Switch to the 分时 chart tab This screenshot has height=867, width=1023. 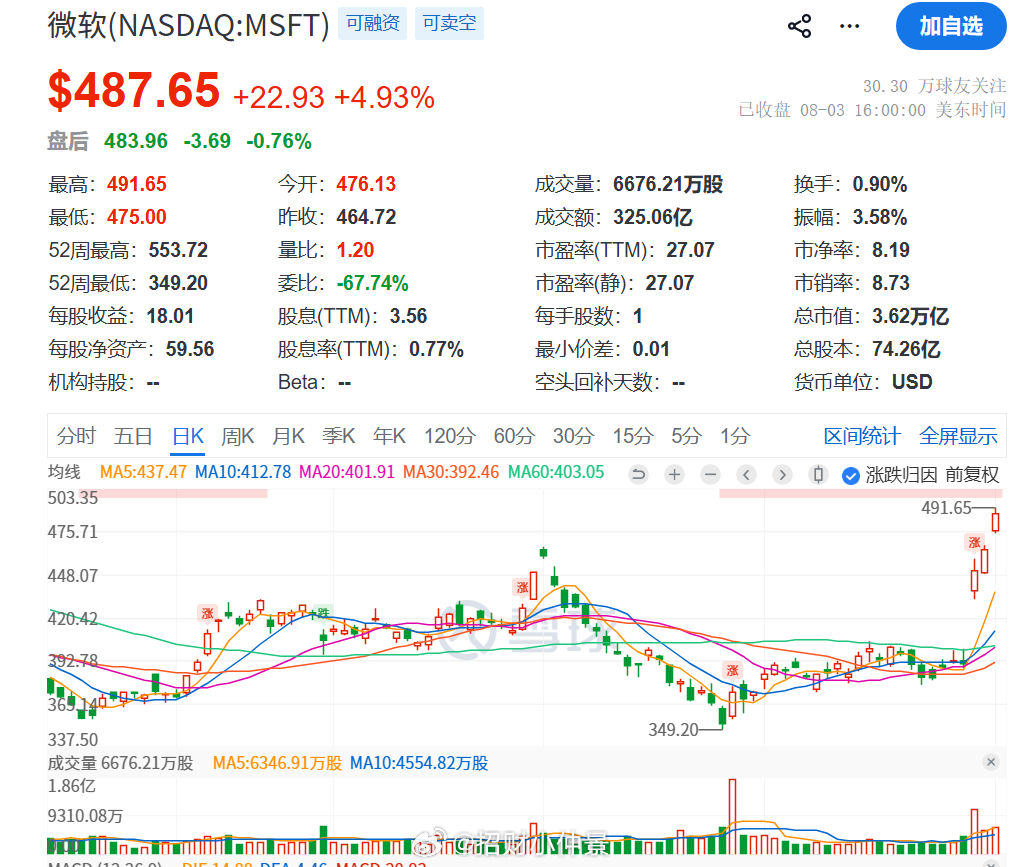(x=76, y=436)
